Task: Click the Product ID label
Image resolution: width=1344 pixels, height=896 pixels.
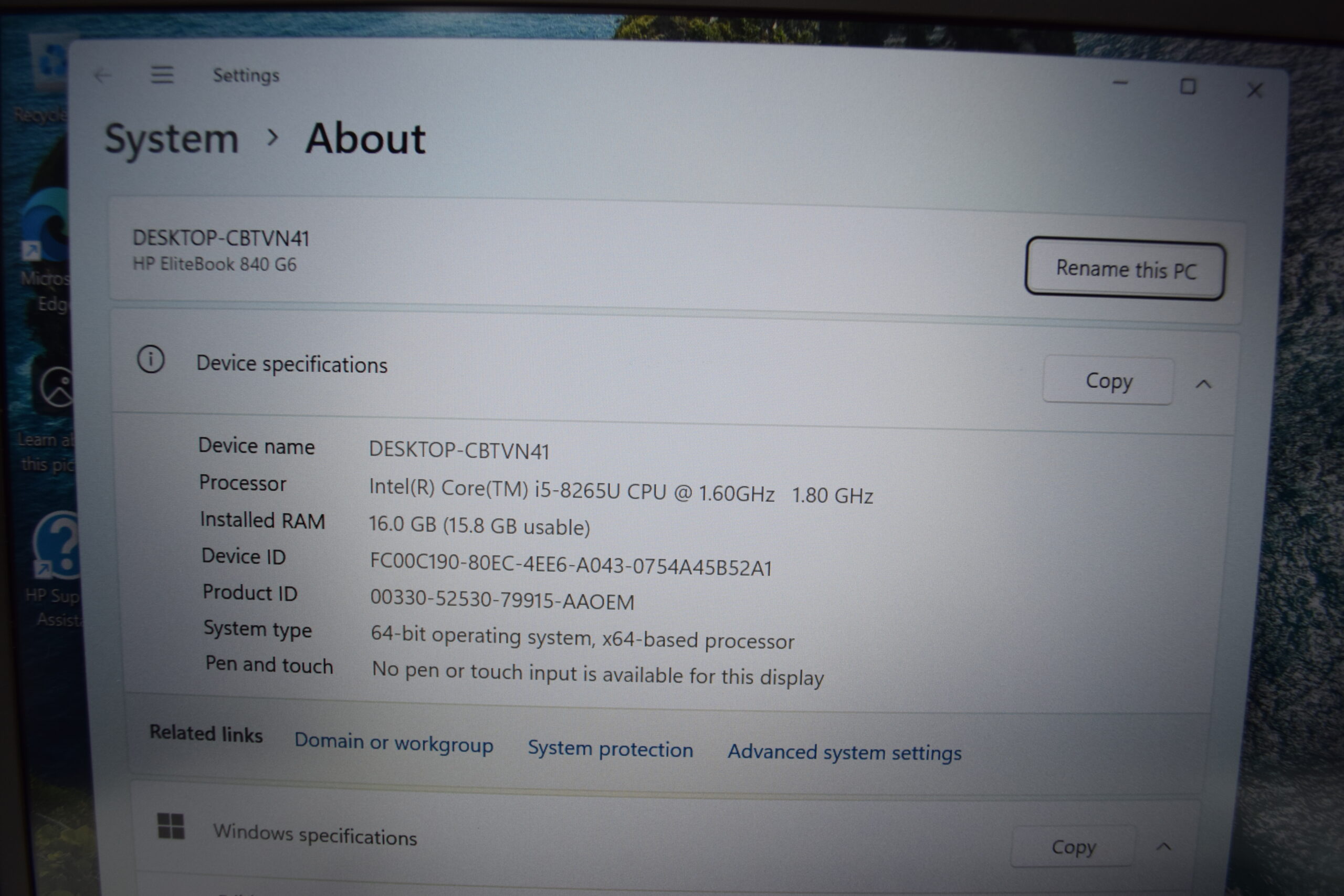Action: coord(250,593)
